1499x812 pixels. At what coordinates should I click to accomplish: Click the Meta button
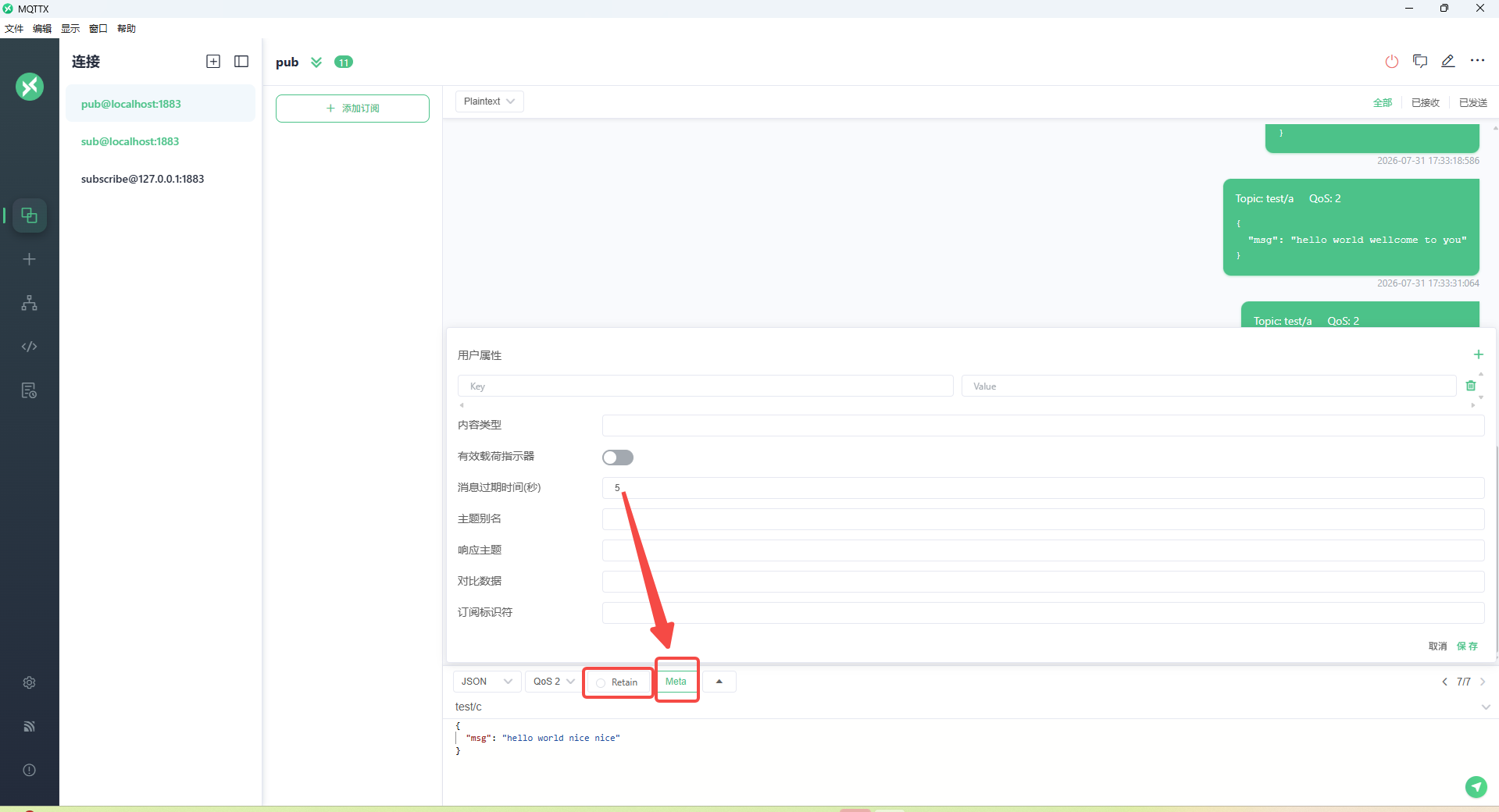pyautogui.click(x=676, y=682)
